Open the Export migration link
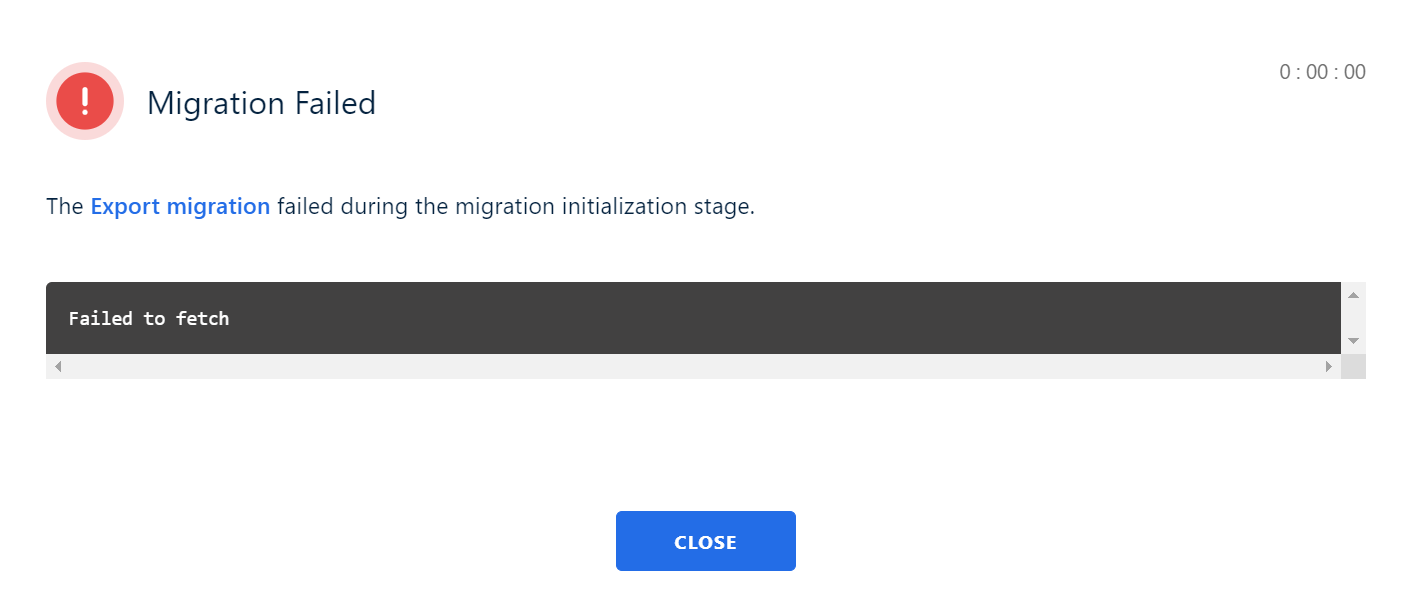The width and height of the screenshot is (1411, 613). (180, 207)
